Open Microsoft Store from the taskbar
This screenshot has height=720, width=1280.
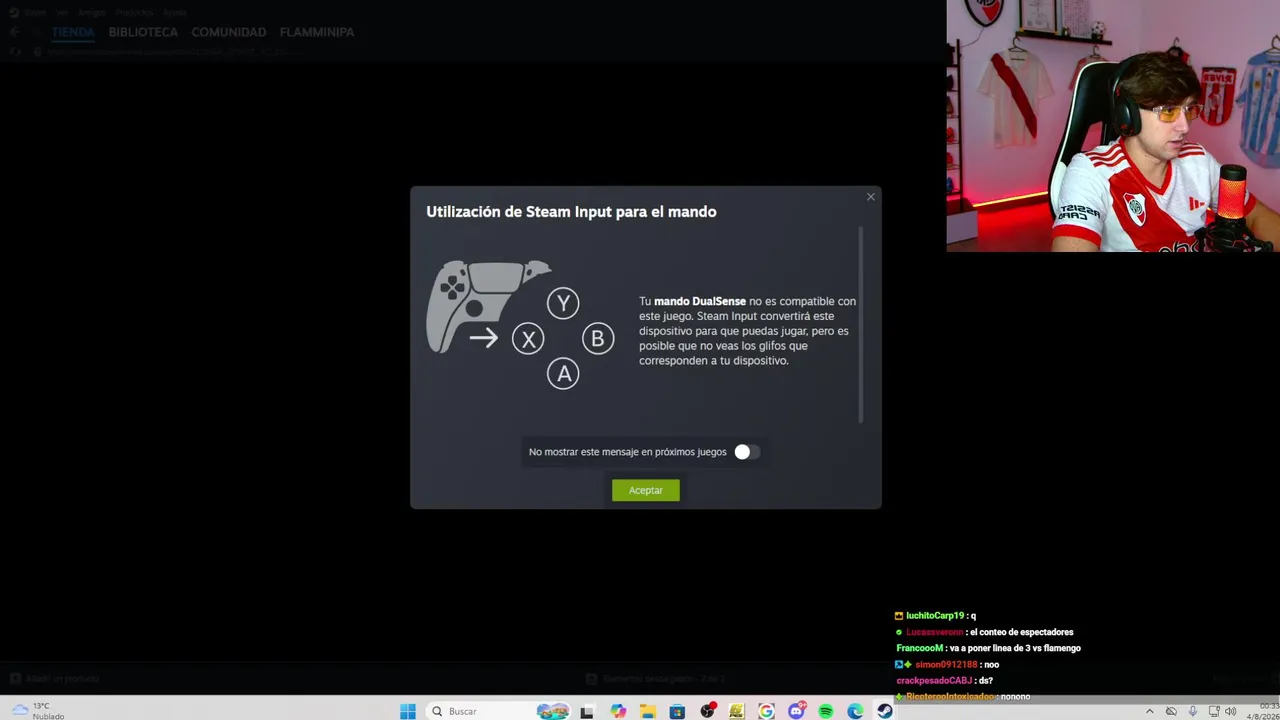pos(677,711)
